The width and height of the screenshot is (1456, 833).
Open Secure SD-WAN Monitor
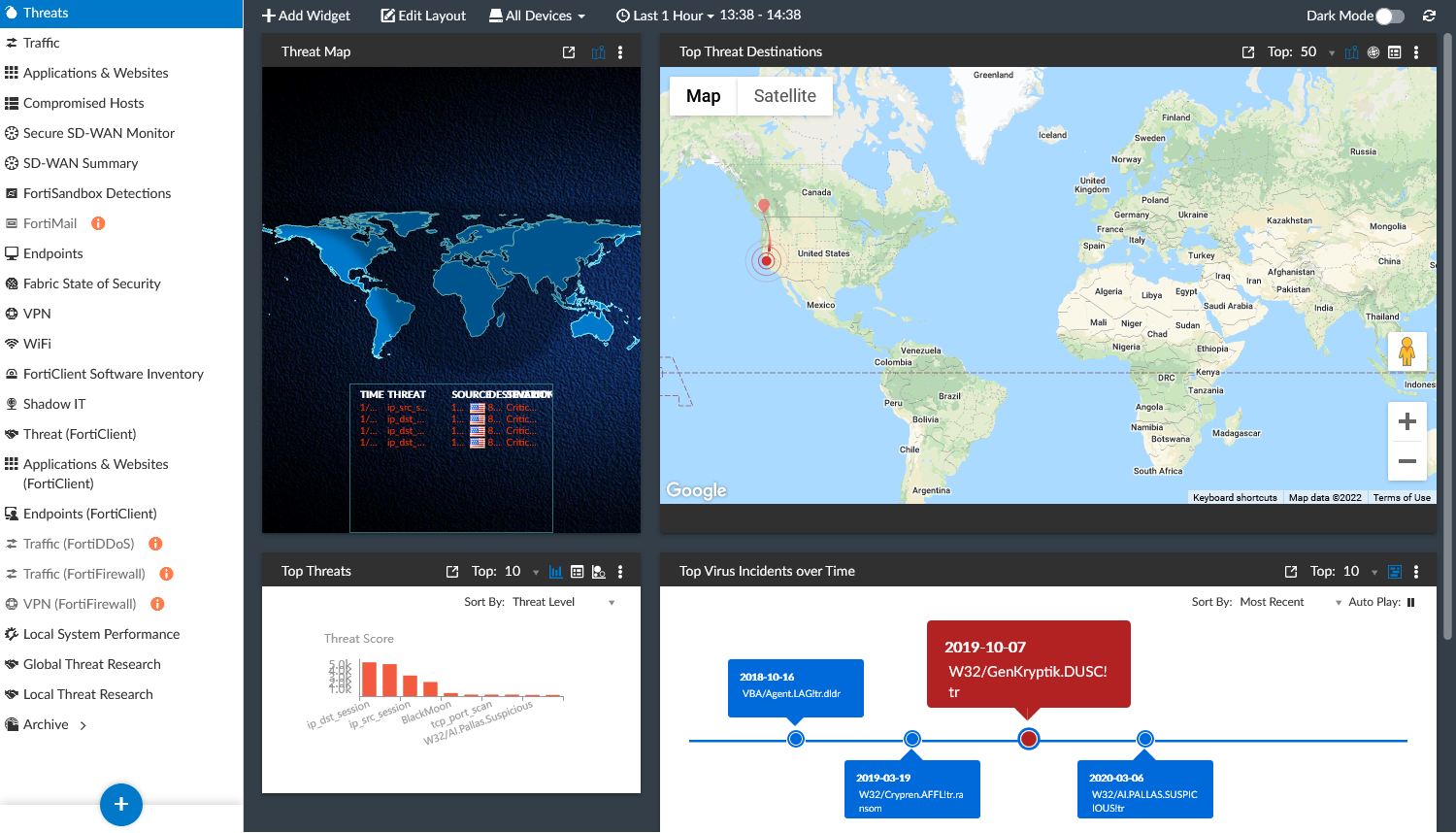(121, 133)
